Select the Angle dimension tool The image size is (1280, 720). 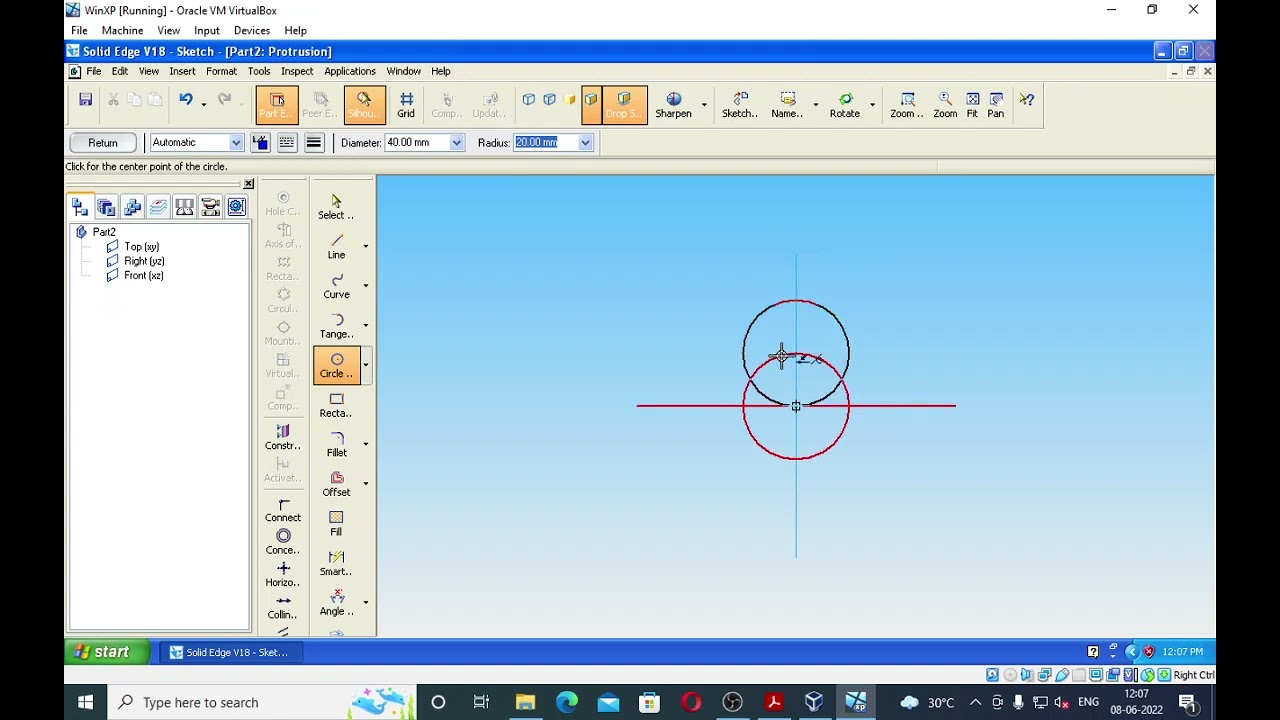click(x=336, y=603)
